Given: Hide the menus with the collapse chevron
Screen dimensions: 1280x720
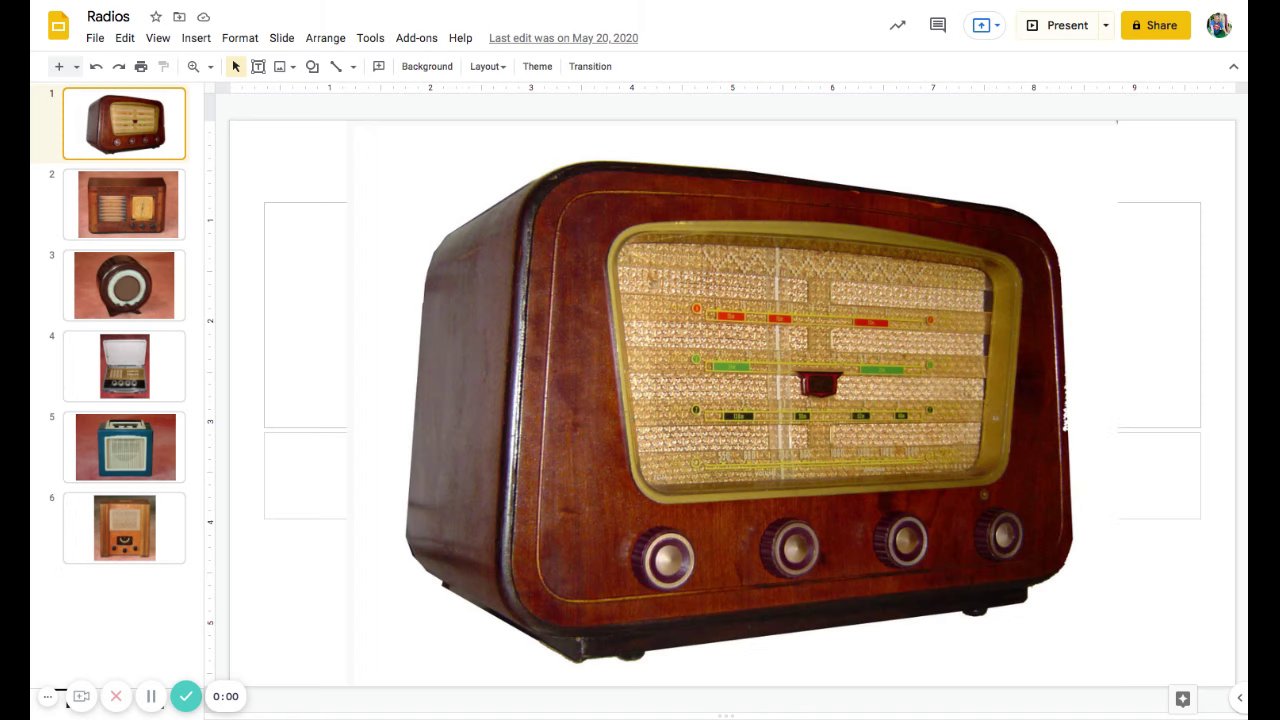Looking at the screenshot, I should [x=1233, y=67].
